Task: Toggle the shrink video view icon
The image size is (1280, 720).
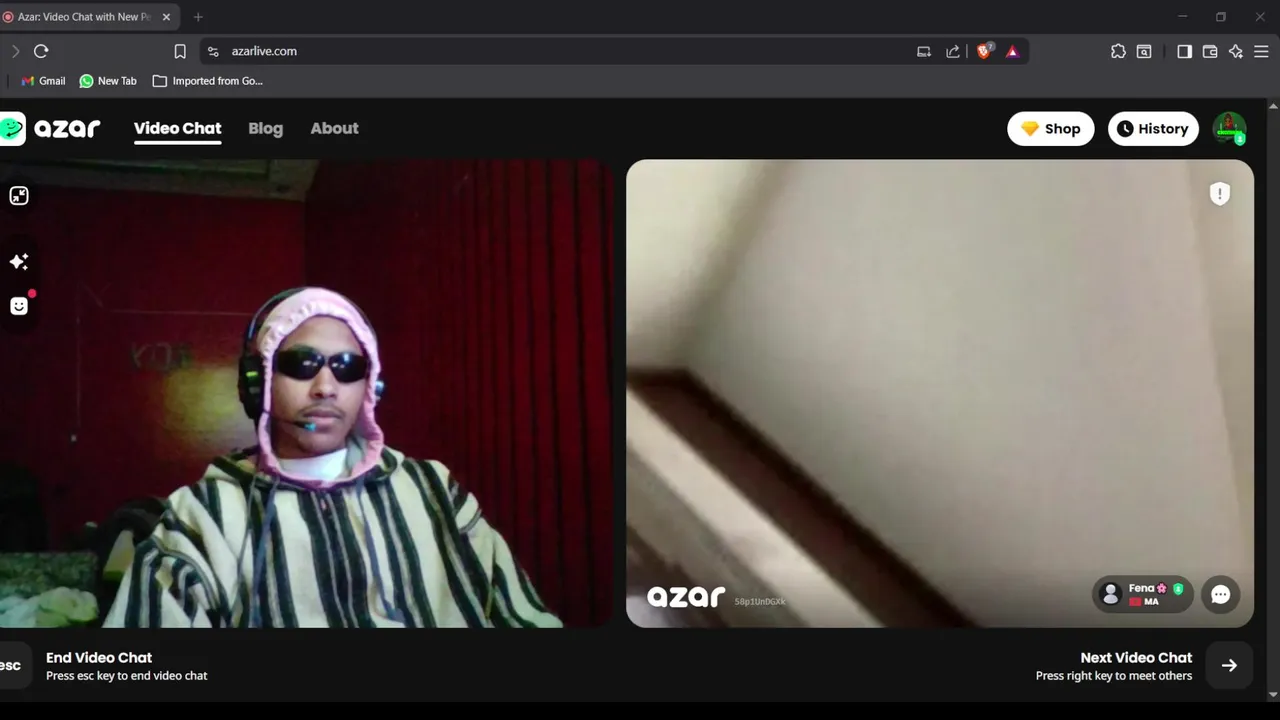Action: tap(19, 196)
